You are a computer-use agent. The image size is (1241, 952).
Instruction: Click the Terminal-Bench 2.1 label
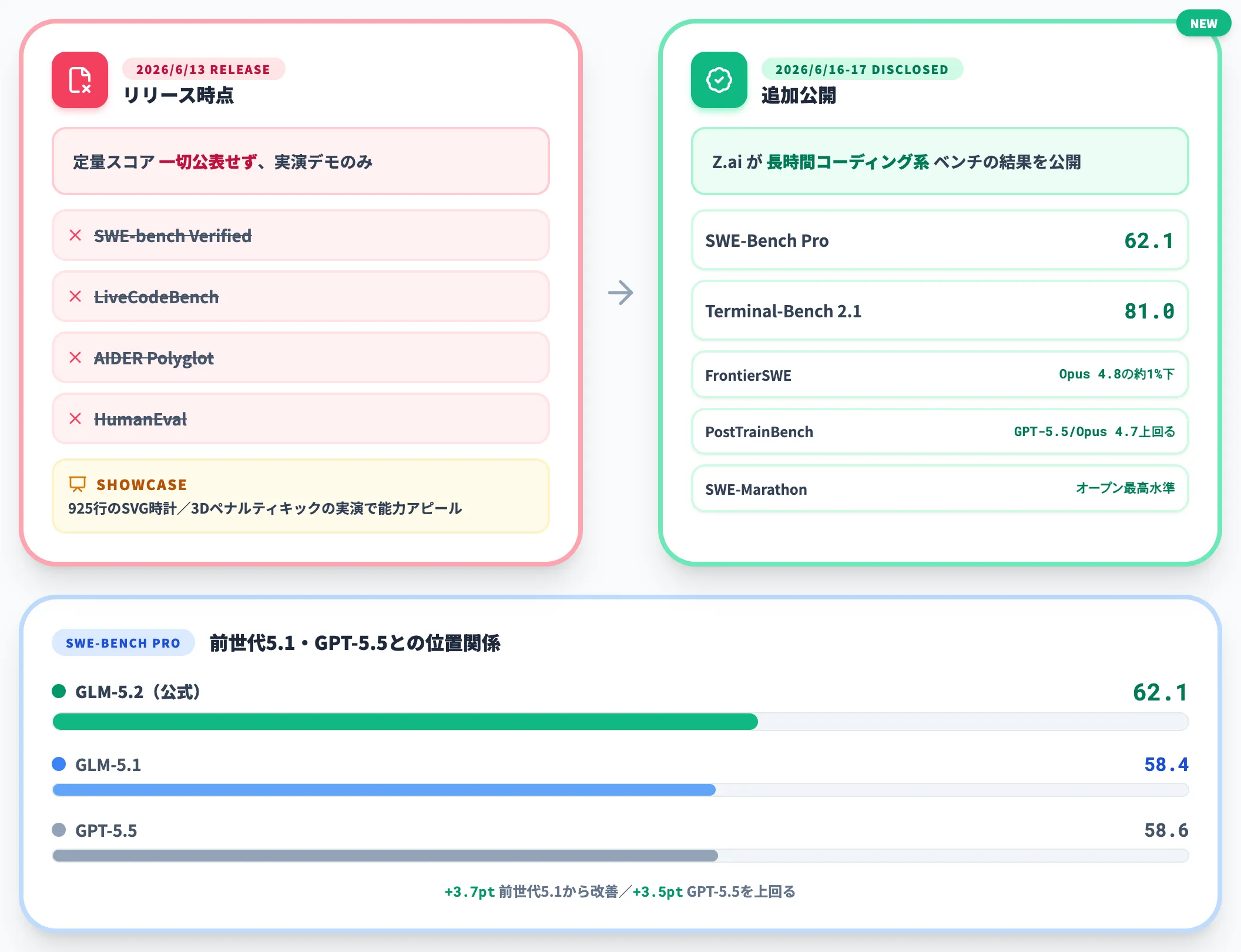783,311
